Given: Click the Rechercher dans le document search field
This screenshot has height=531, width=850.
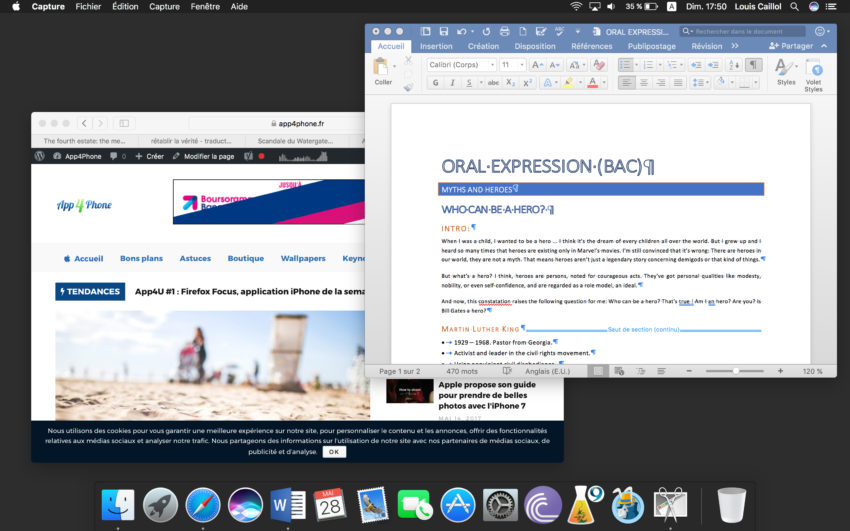Looking at the screenshot, I should point(743,31).
